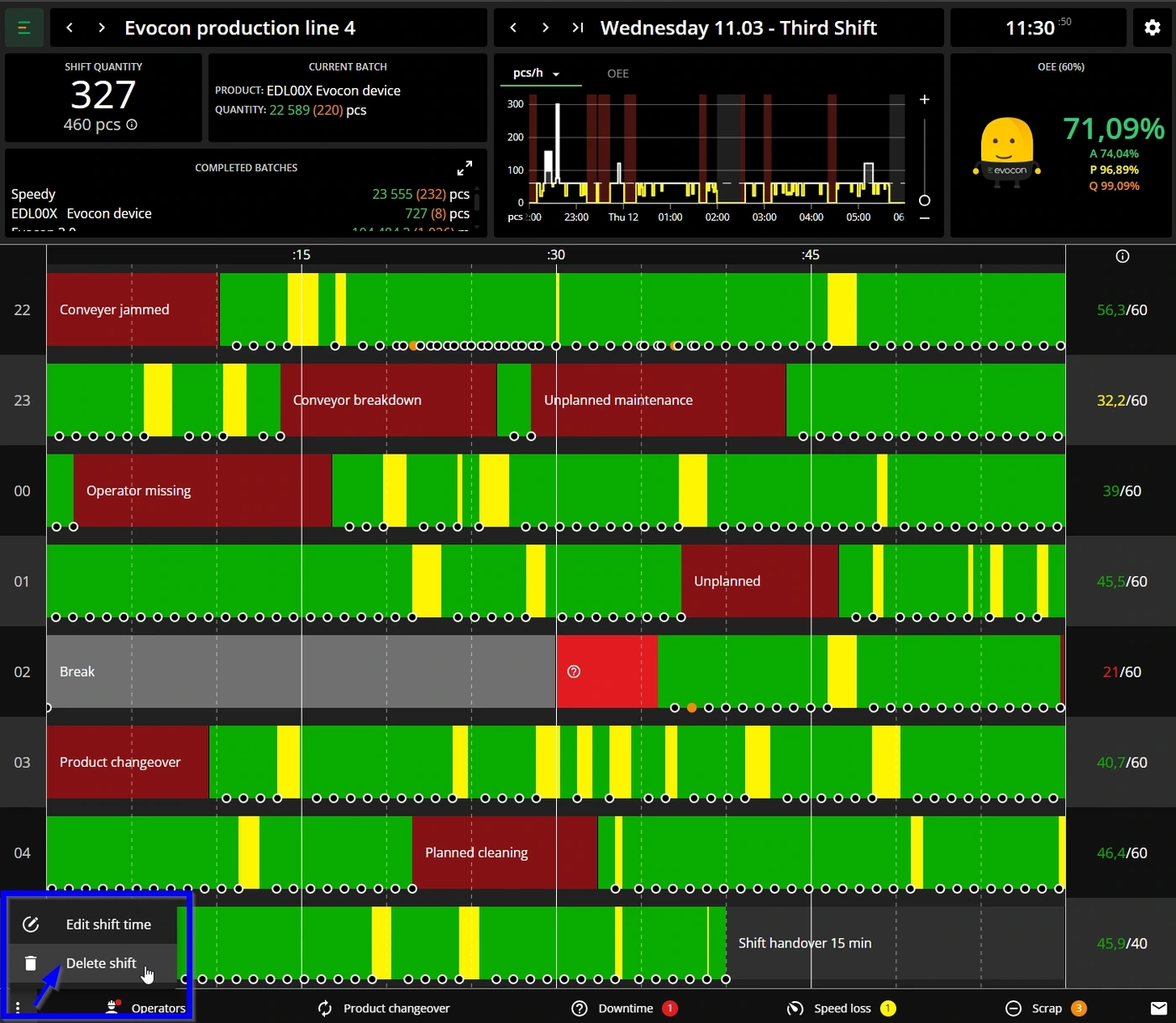Open info icon above hourly totals
The image size is (1176, 1023).
click(x=1122, y=256)
